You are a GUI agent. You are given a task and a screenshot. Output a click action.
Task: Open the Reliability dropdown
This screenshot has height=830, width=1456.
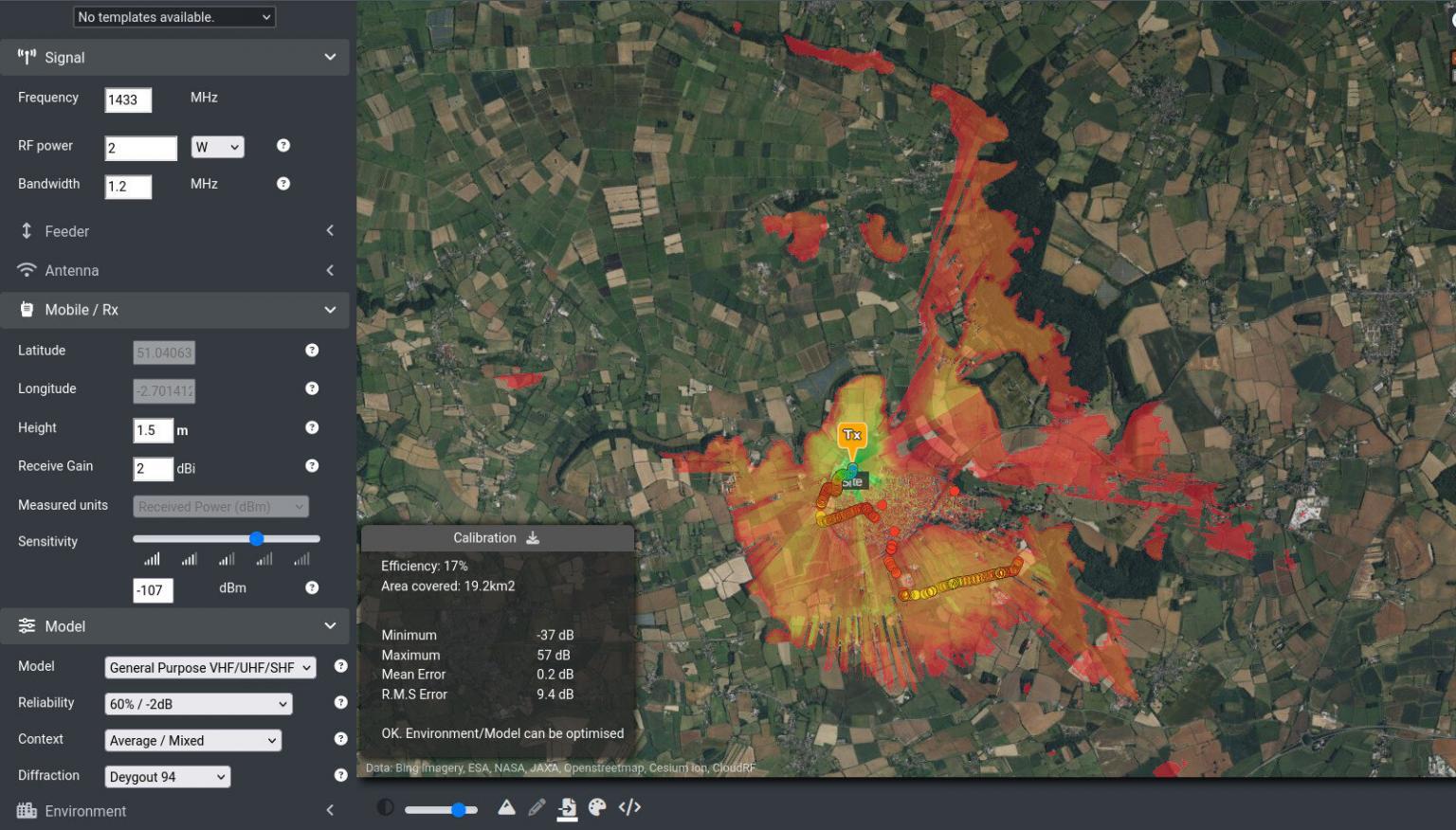[x=198, y=704]
